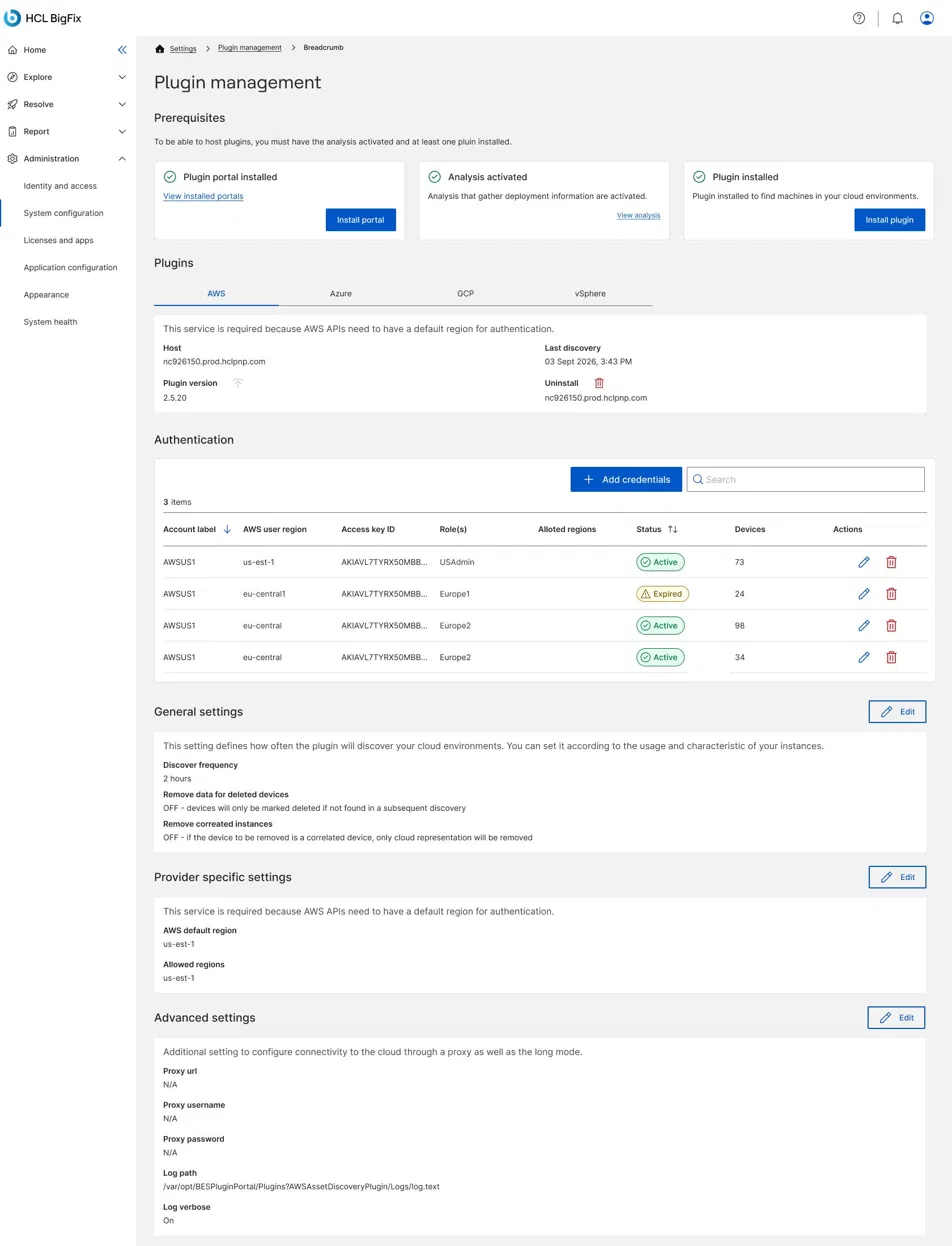Click the AWS user region header
Screen dimensions: 952x1246
point(275,529)
